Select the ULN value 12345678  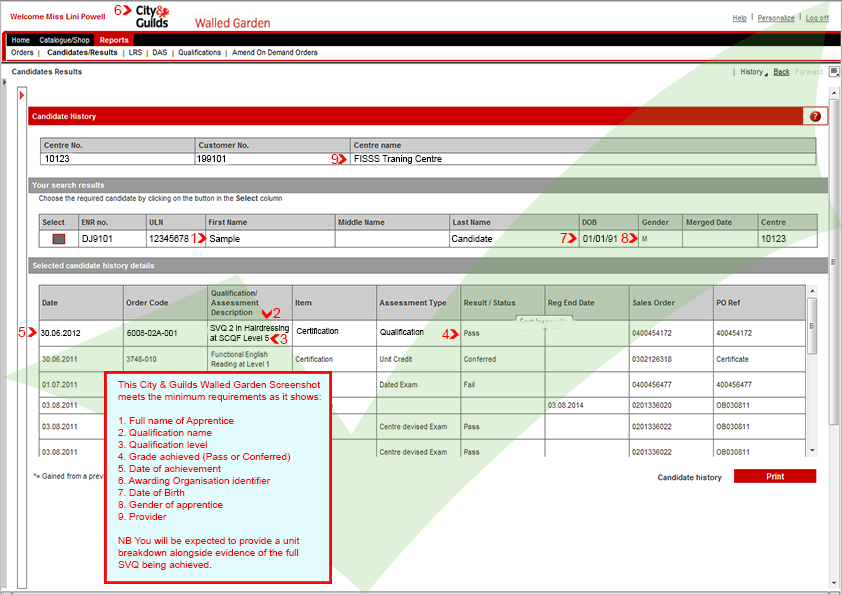point(169,239)
